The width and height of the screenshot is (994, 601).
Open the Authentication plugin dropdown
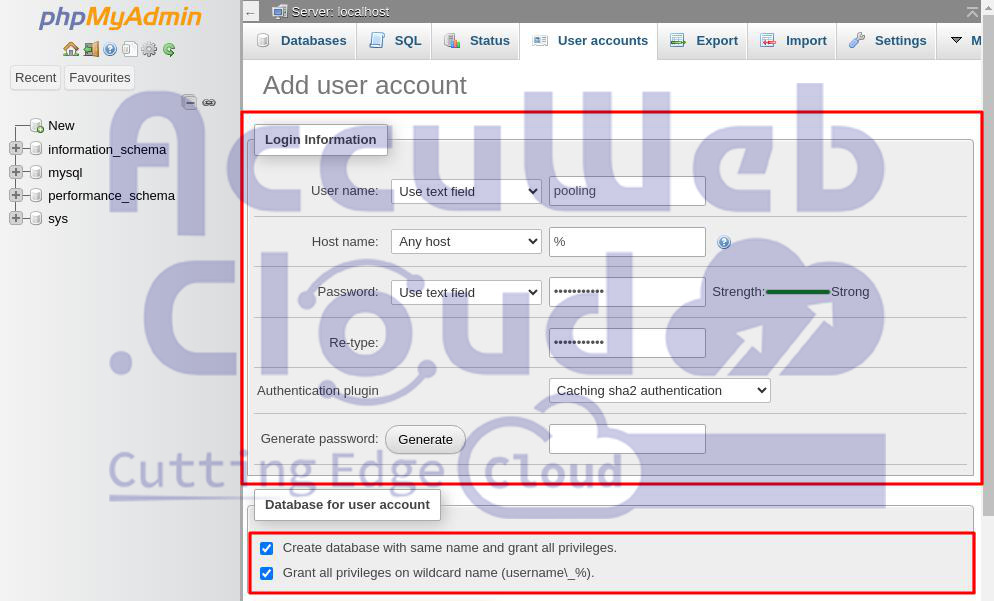pyautogui.click(x=660, y=391)
